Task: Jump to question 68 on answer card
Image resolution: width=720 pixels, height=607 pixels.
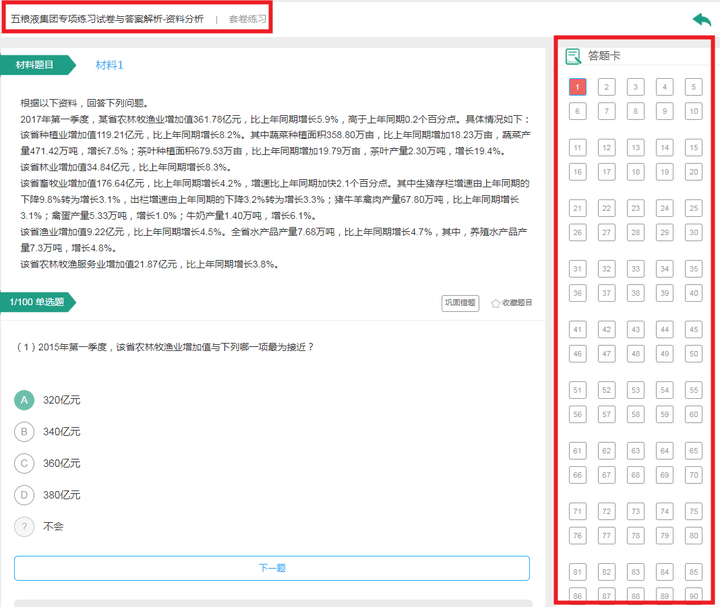Action: click(x=636, y=475)
